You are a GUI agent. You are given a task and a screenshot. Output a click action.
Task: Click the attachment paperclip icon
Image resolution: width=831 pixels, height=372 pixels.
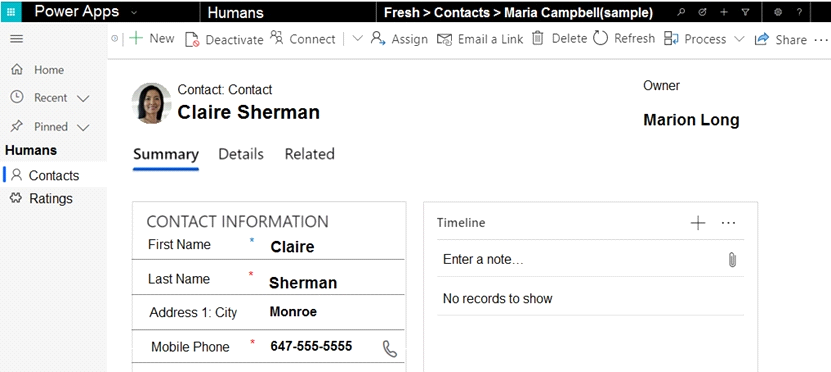tap(732, 260)
